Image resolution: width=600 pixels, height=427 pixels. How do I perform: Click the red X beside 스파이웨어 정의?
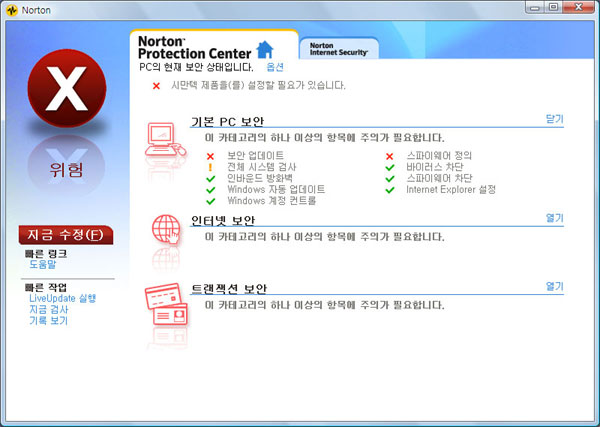click(390, 156)
